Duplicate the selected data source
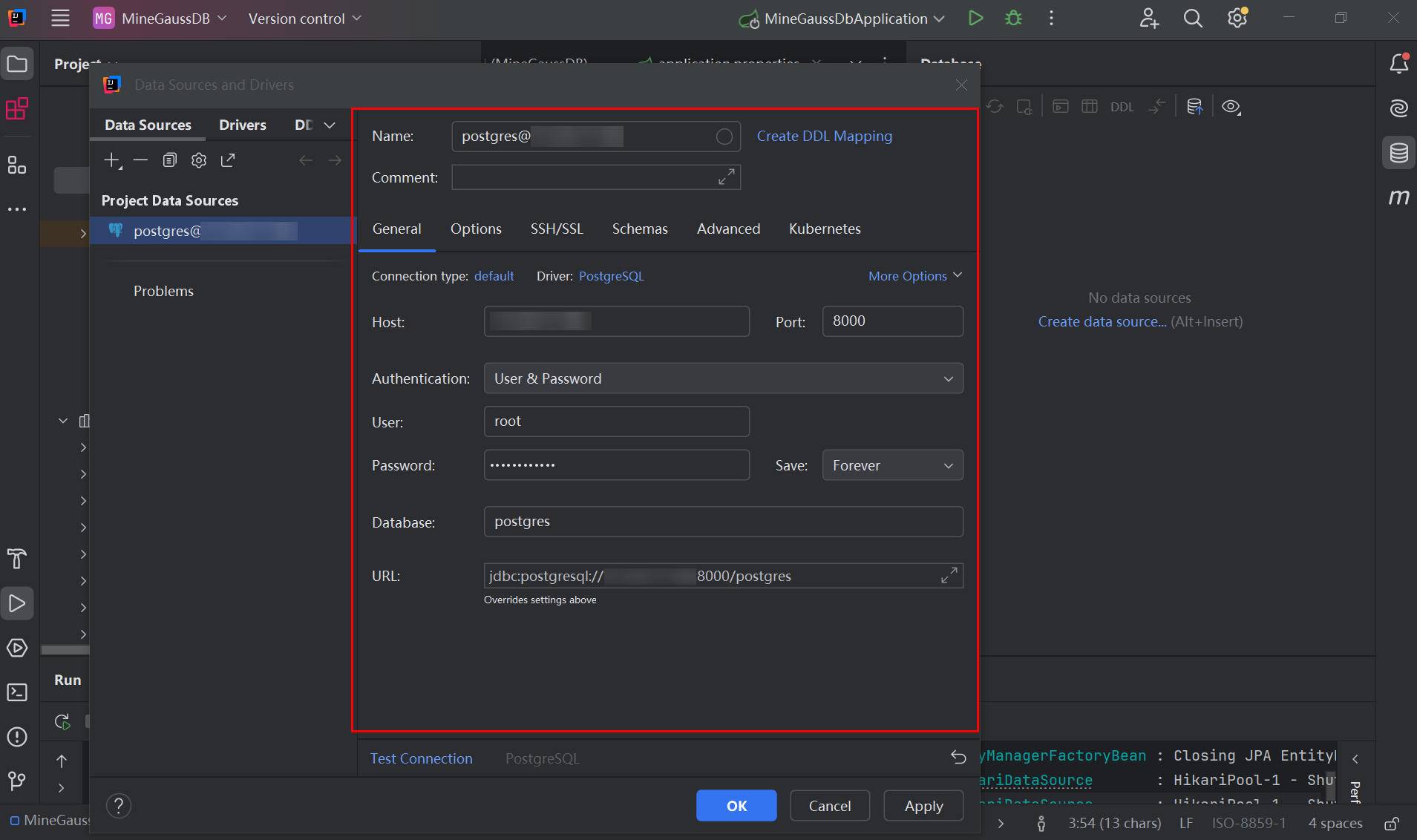The image size is (1417, 840). click(x=170, y=160)
